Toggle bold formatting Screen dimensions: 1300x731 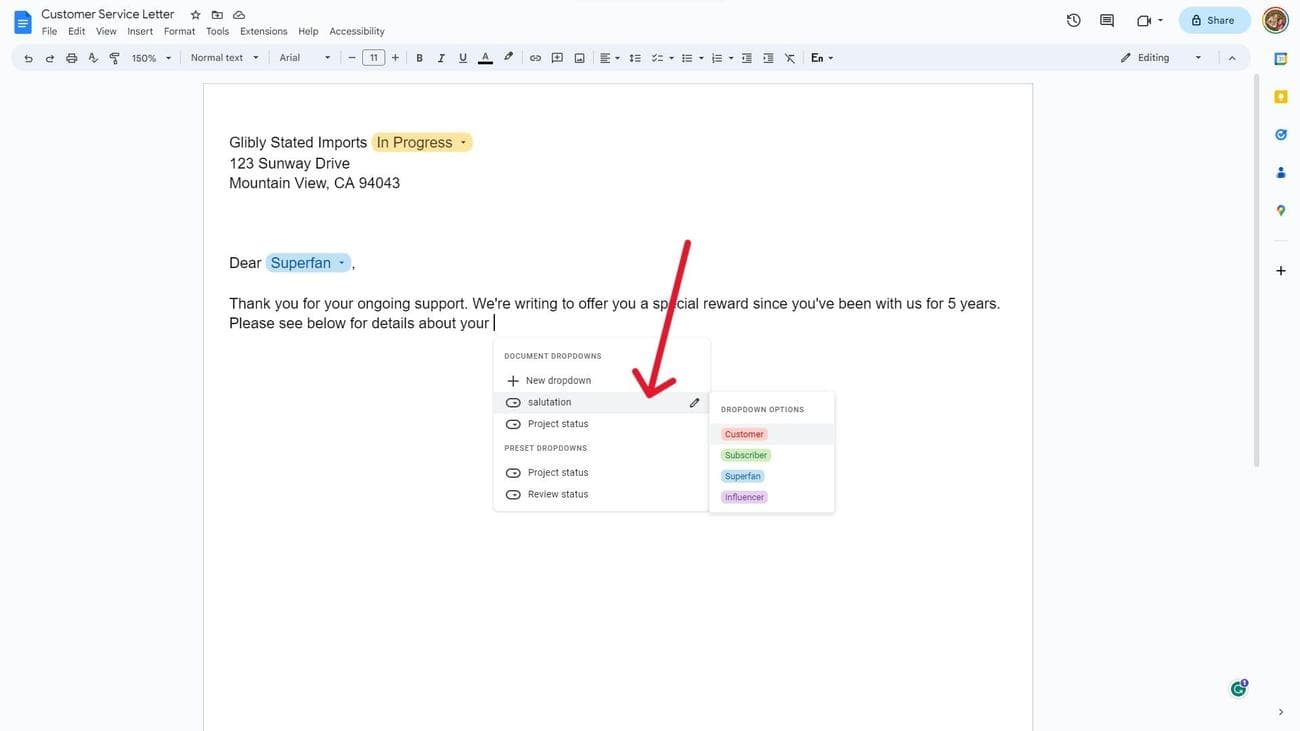[x=419, y=58]
